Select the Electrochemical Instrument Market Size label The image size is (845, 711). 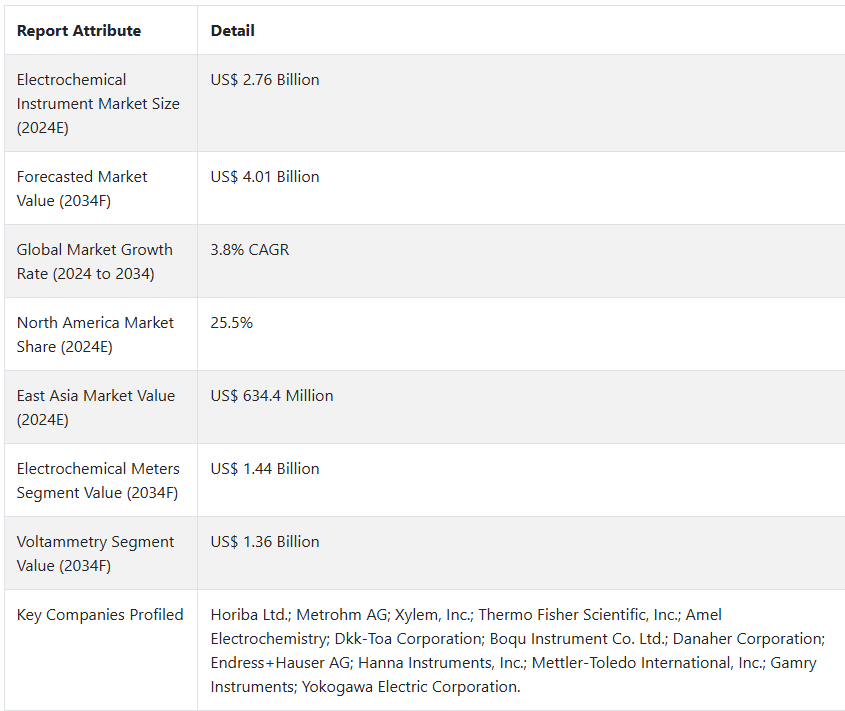(98, 103)
